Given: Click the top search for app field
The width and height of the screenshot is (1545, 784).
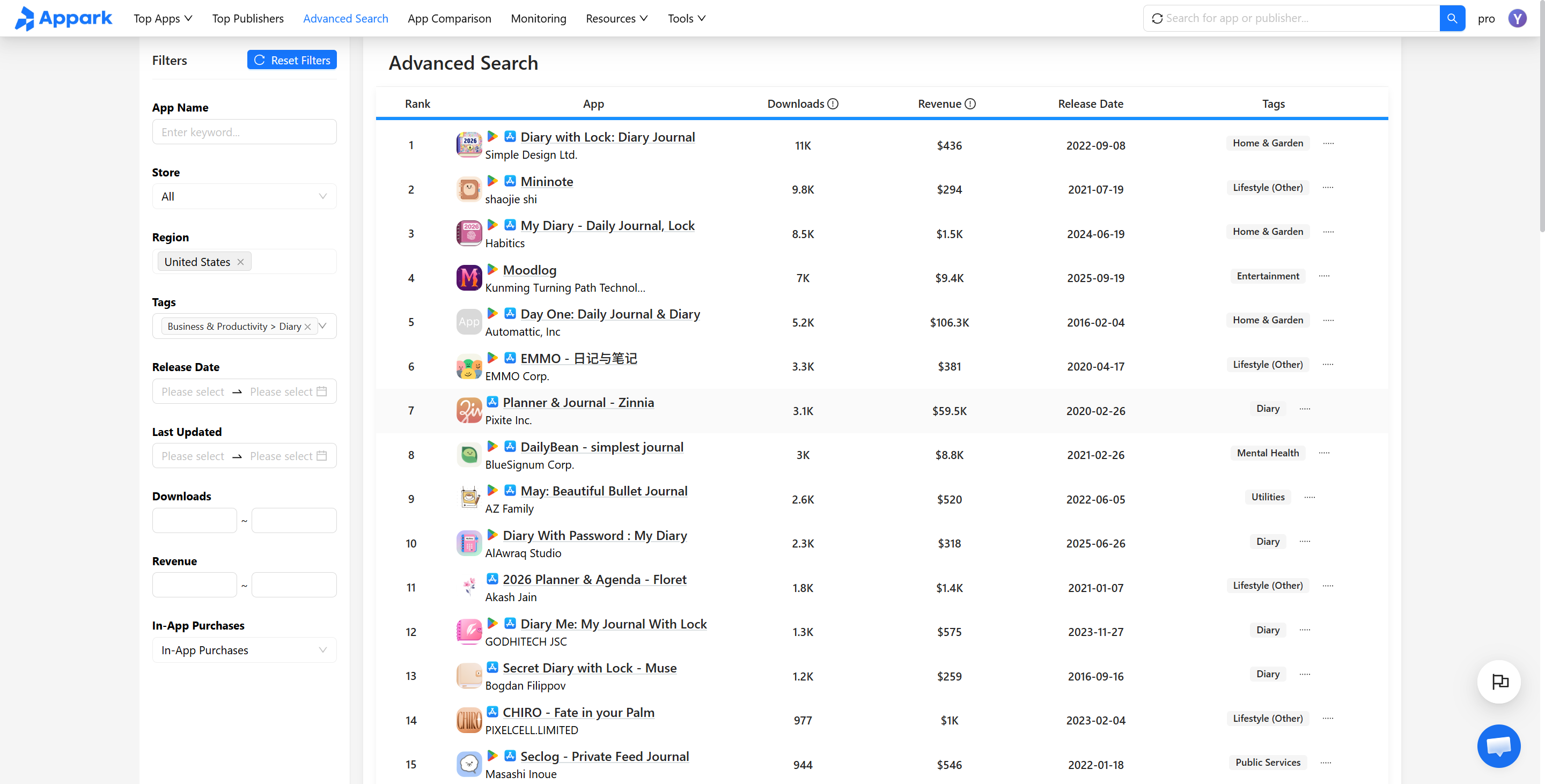Looking at the screenshot, I should [x=1291, y=18].
